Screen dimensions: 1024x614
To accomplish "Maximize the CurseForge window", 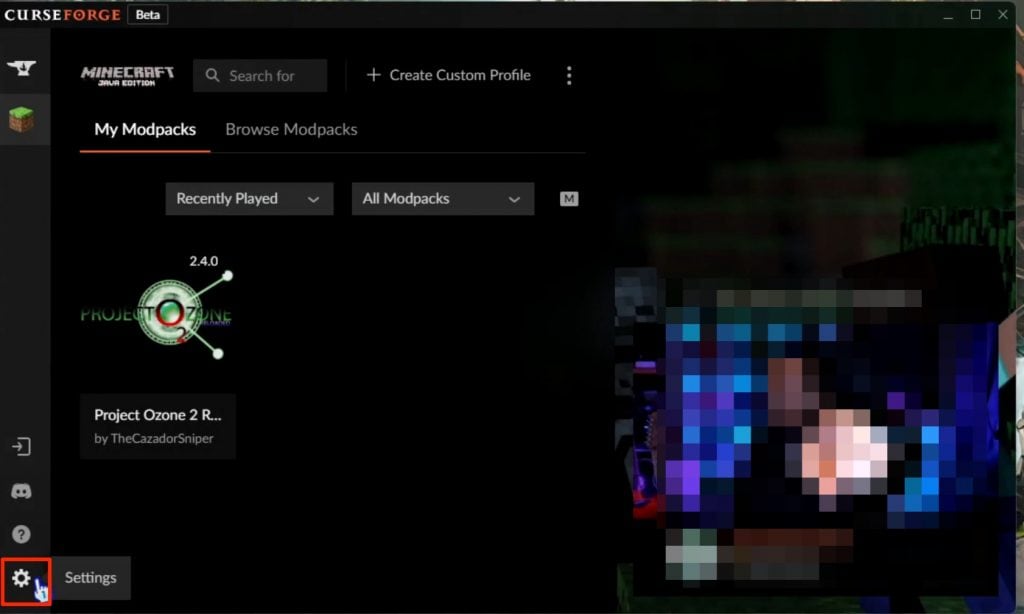I will pyautogui.click(x=976, y=14).
